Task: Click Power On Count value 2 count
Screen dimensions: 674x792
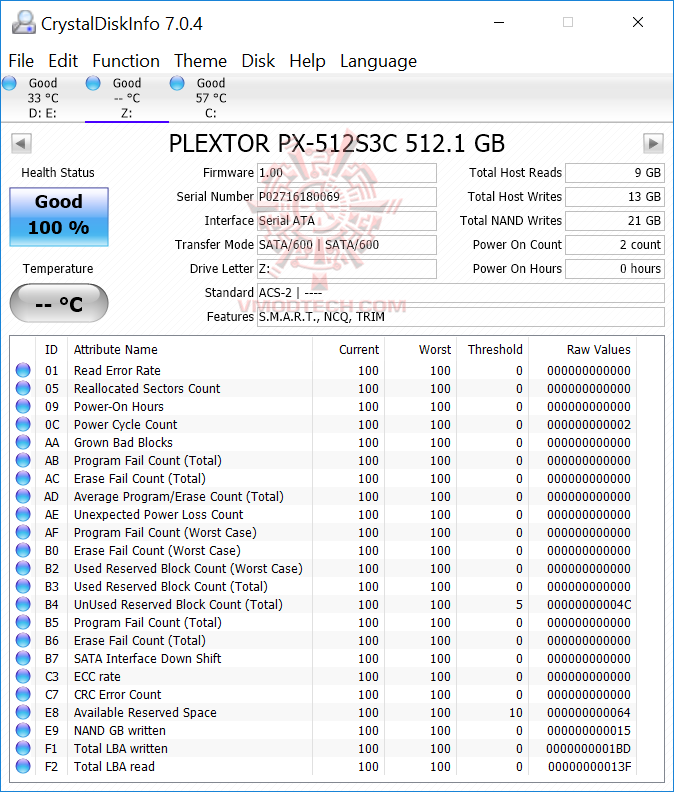Action: [x=614, y=245]
